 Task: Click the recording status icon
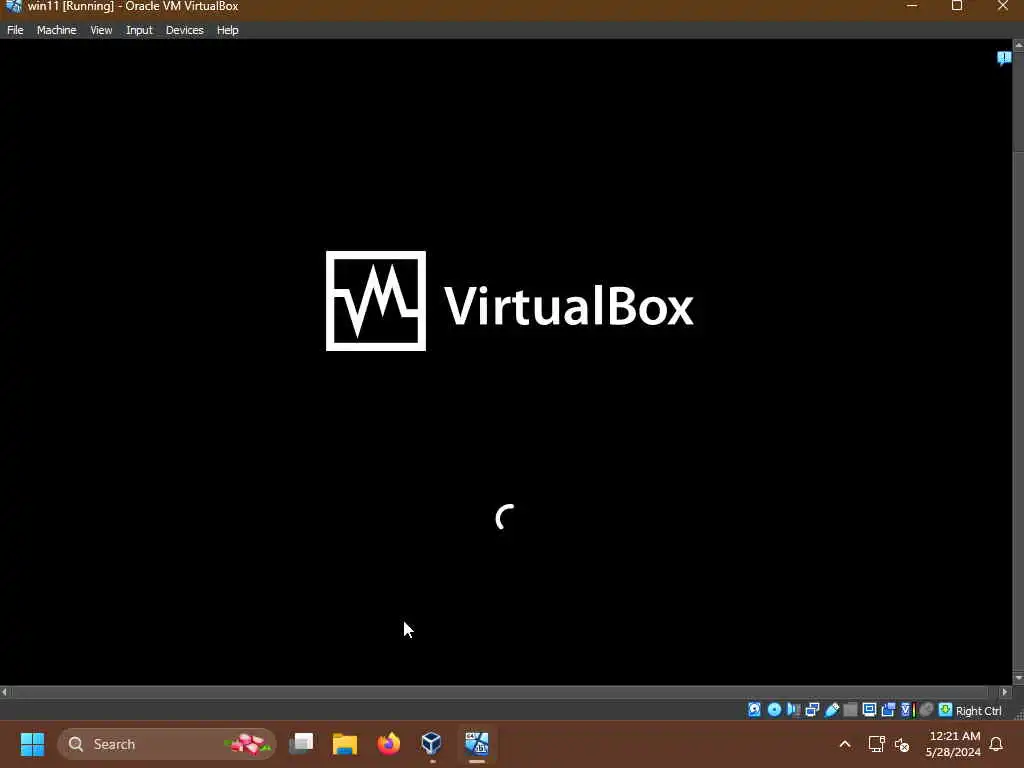(x=888, y=710)
